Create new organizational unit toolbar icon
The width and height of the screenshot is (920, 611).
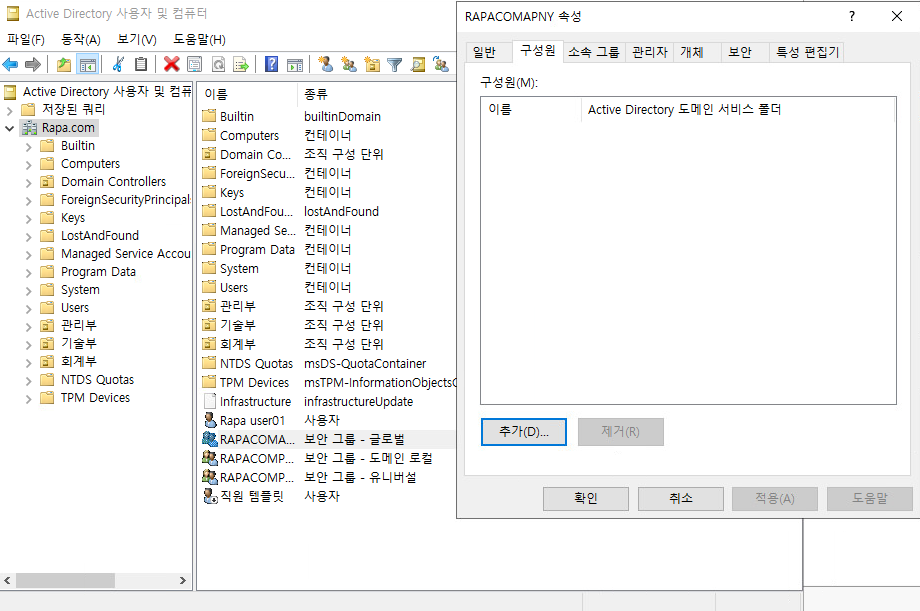pos(372,64)
